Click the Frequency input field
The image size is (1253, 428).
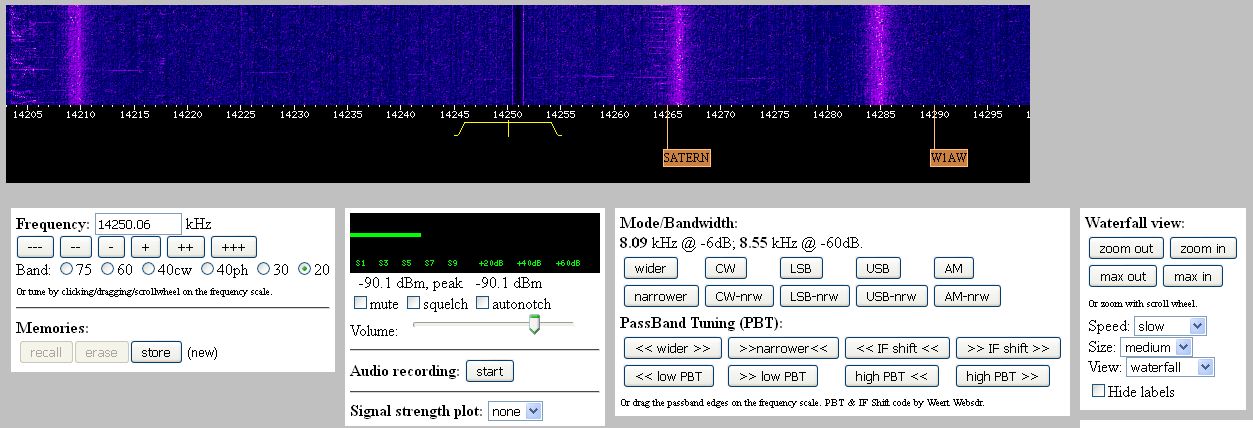click(137, 224)
